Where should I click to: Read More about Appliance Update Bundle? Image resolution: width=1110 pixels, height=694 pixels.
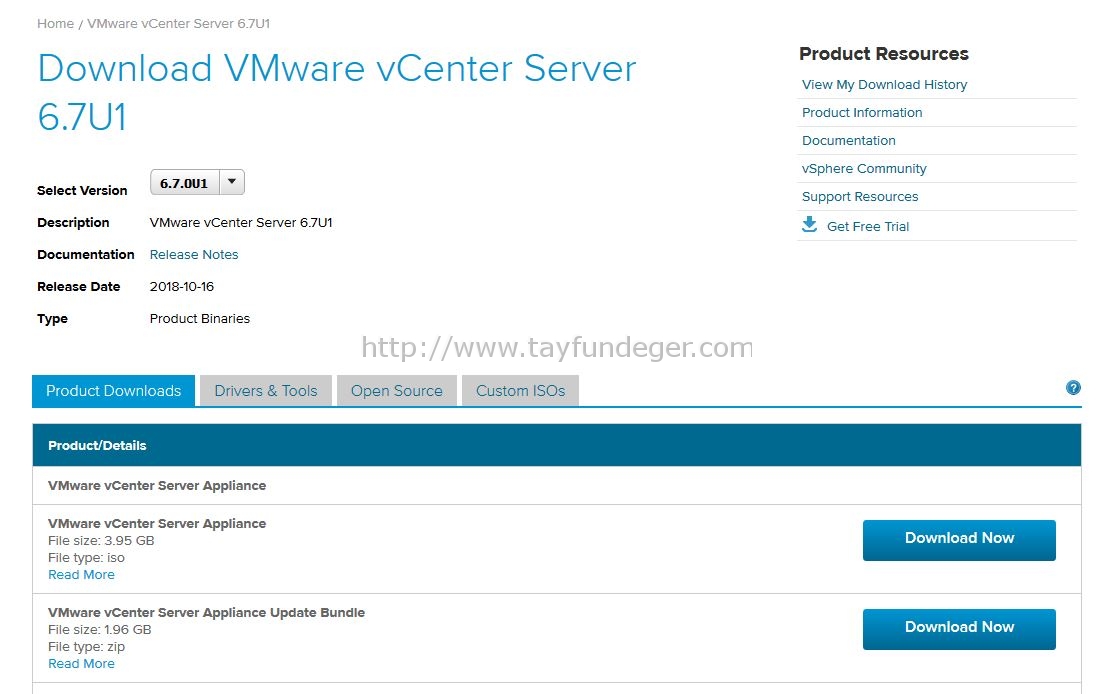81,664
